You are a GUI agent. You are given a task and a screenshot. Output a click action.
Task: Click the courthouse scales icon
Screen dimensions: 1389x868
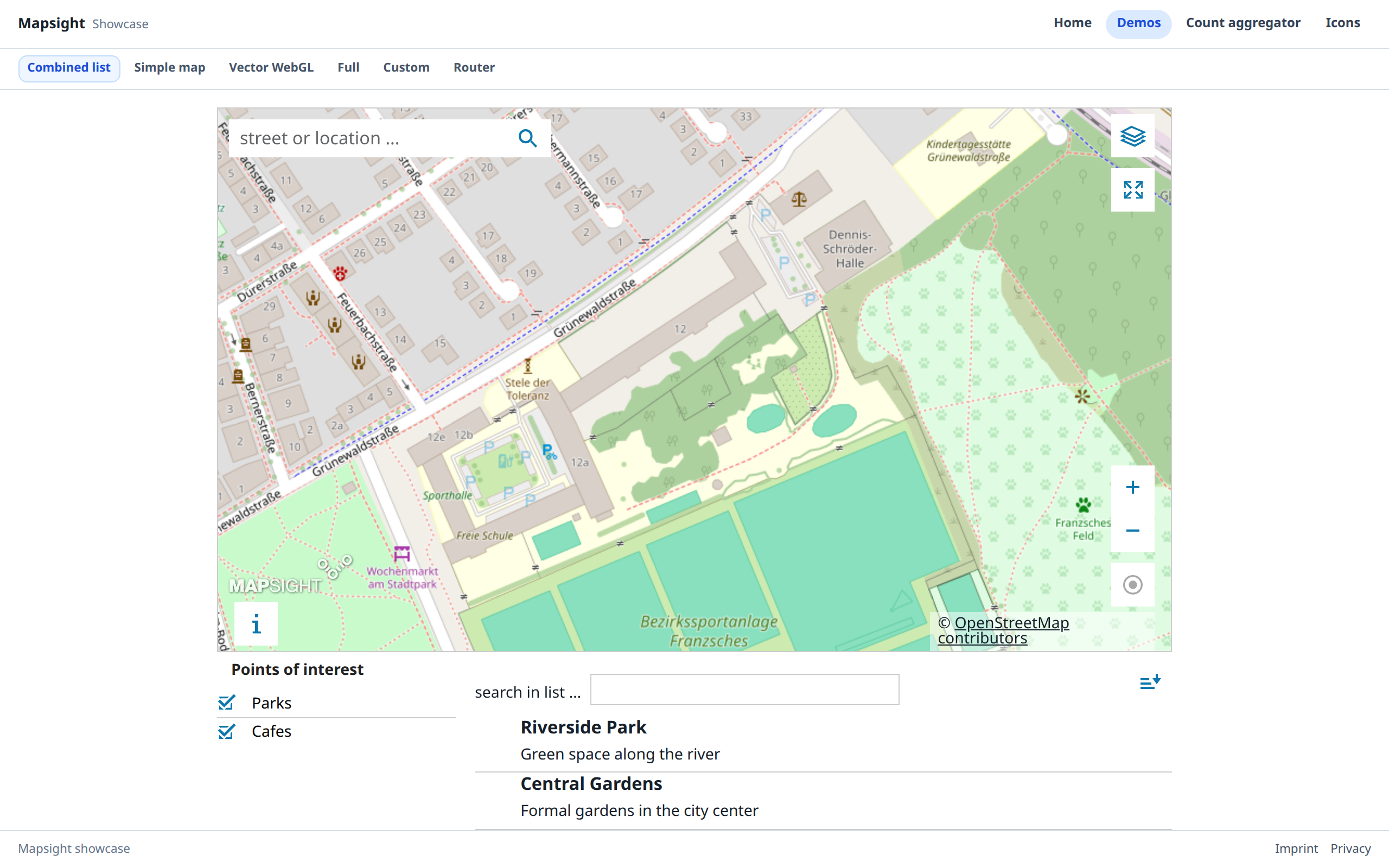(799, 199)
